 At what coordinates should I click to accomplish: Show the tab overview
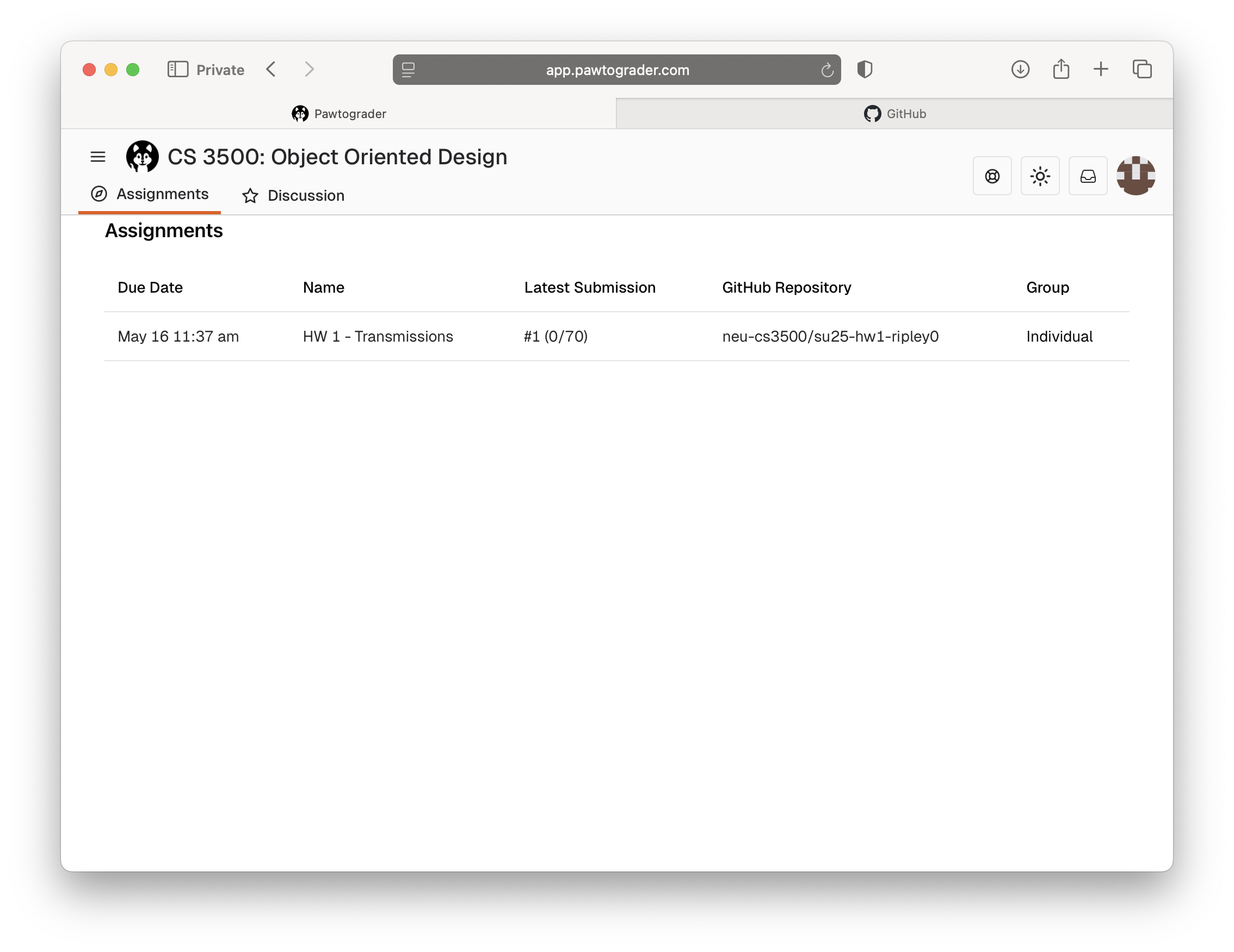point(1142,70)
